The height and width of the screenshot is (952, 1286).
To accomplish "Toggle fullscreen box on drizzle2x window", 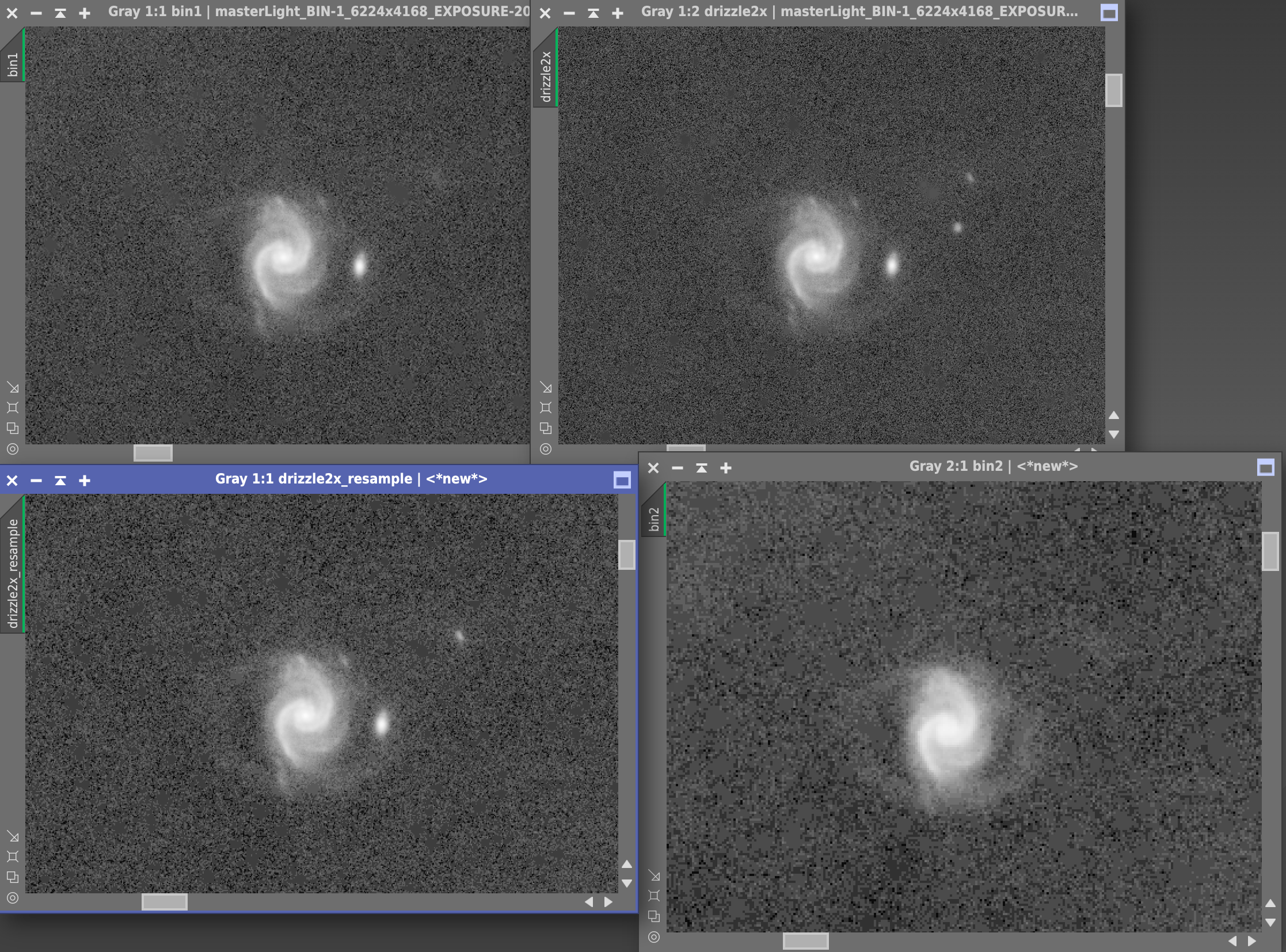I will click(x=1109, y=13).
